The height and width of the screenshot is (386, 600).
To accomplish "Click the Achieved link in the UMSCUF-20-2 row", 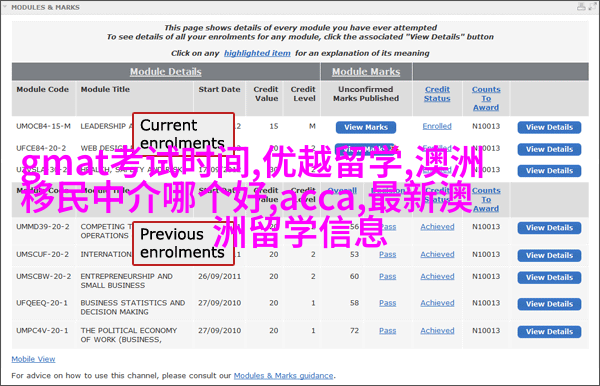I will tap(437, 254).
